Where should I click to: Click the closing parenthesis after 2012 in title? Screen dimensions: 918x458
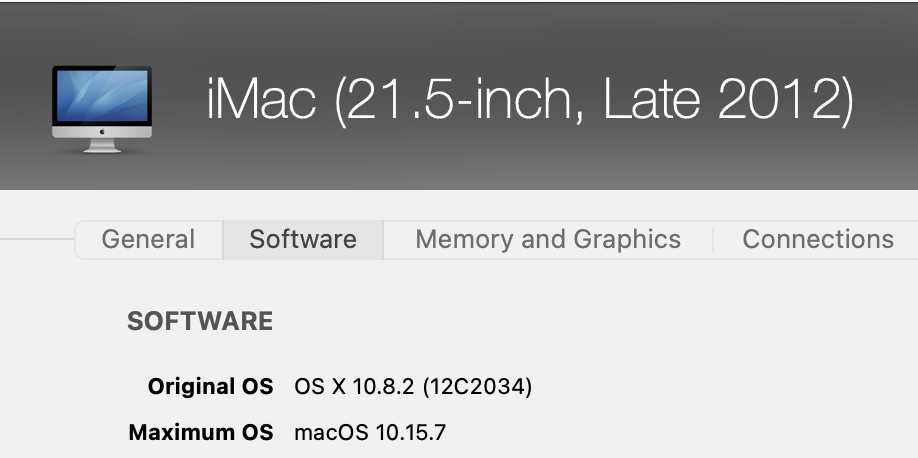tap(845, 103)
